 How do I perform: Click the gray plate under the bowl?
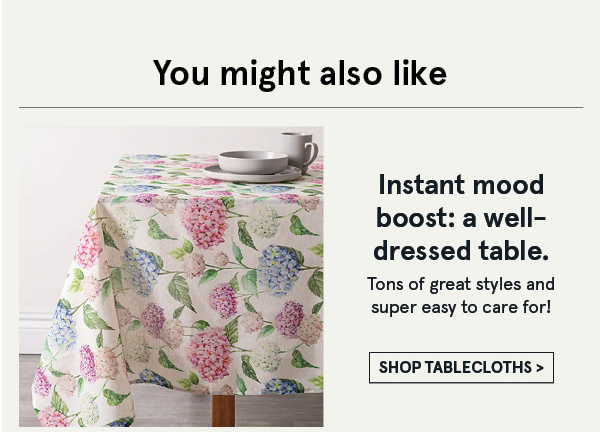253,174
